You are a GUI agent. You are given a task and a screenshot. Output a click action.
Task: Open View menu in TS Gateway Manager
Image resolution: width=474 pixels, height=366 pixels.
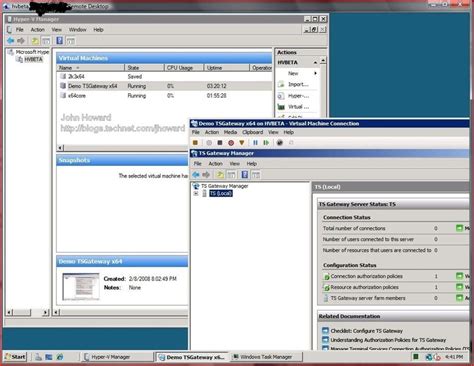click(235, 164)
